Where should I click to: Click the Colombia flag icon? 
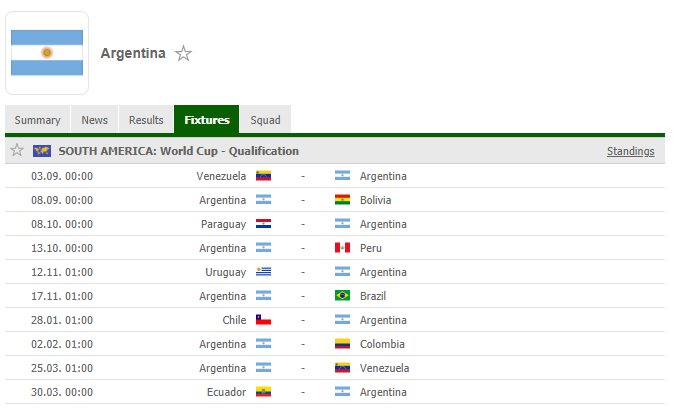point(343,344)
